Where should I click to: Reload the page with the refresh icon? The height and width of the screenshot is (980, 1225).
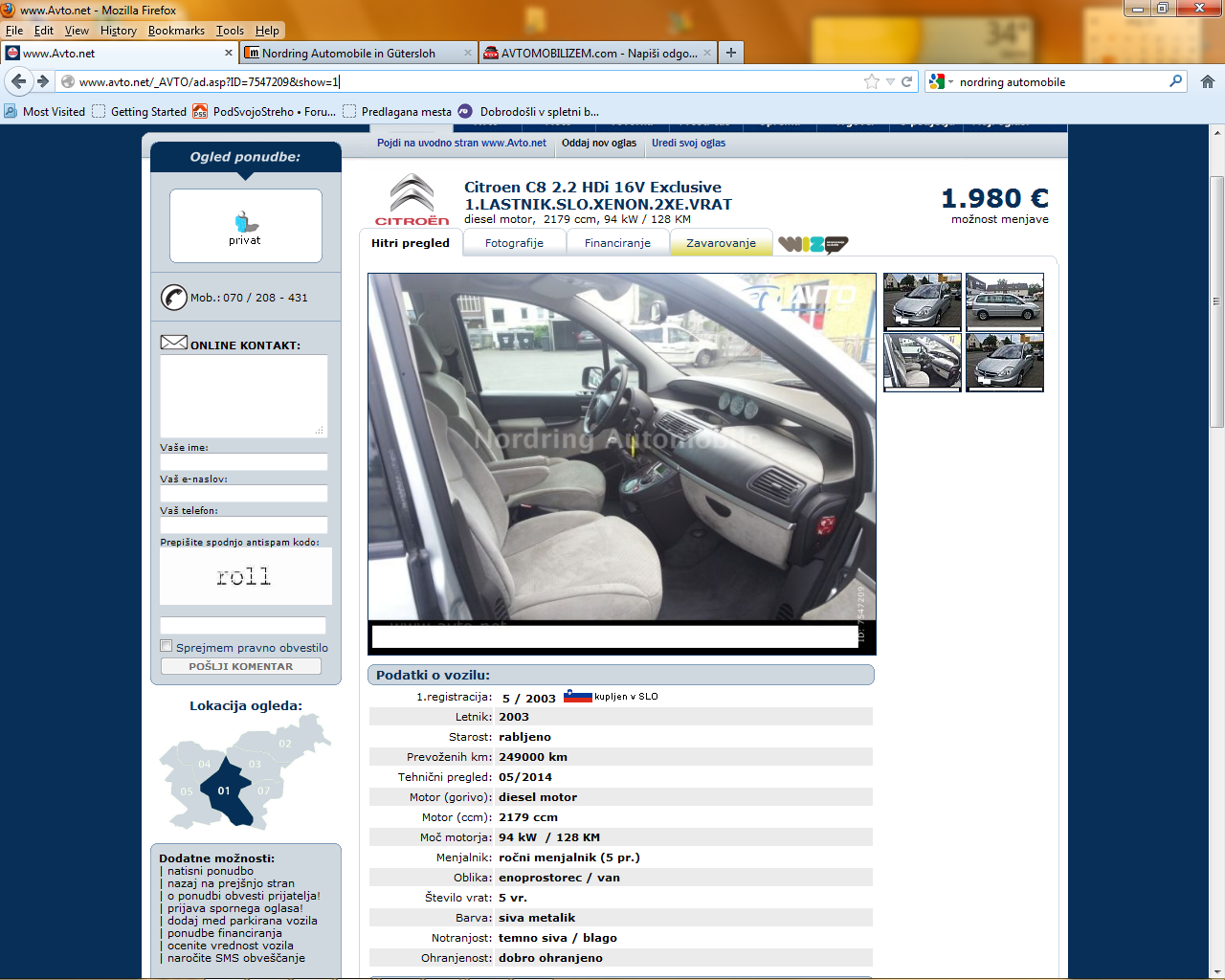tap(907, 81)
